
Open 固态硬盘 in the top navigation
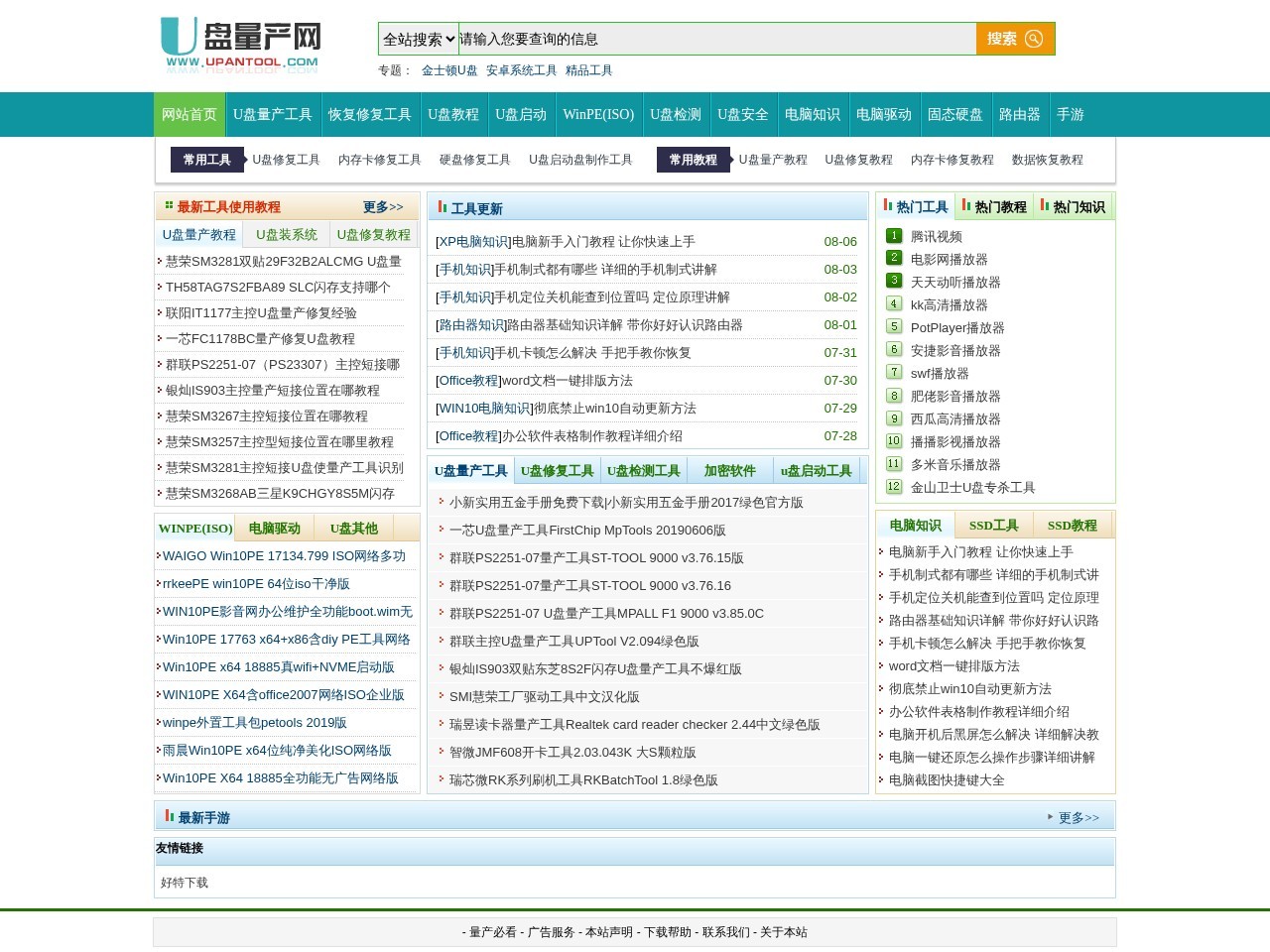[953, 114]
